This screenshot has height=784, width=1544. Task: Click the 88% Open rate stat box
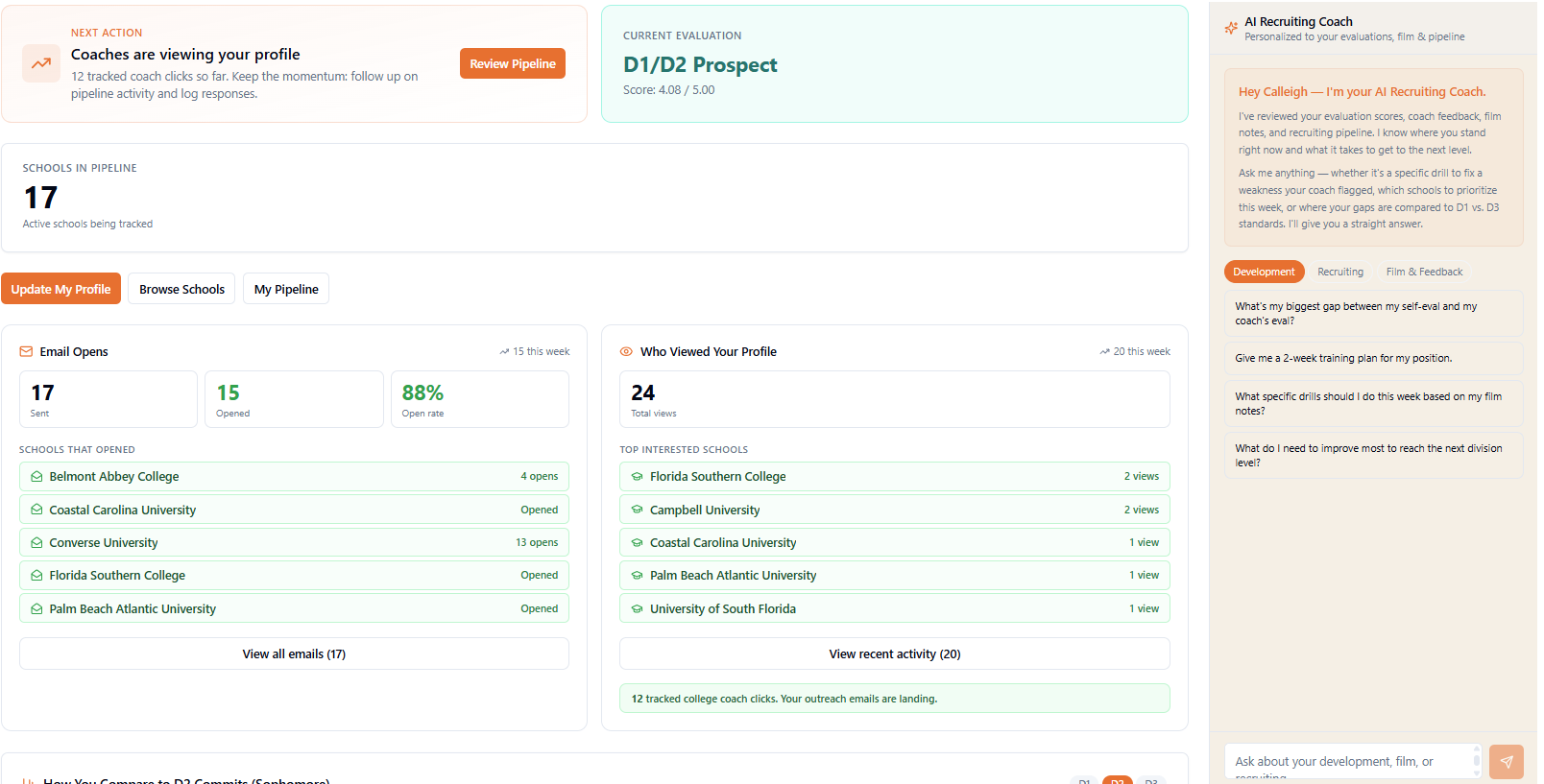(x=480, y=399)
